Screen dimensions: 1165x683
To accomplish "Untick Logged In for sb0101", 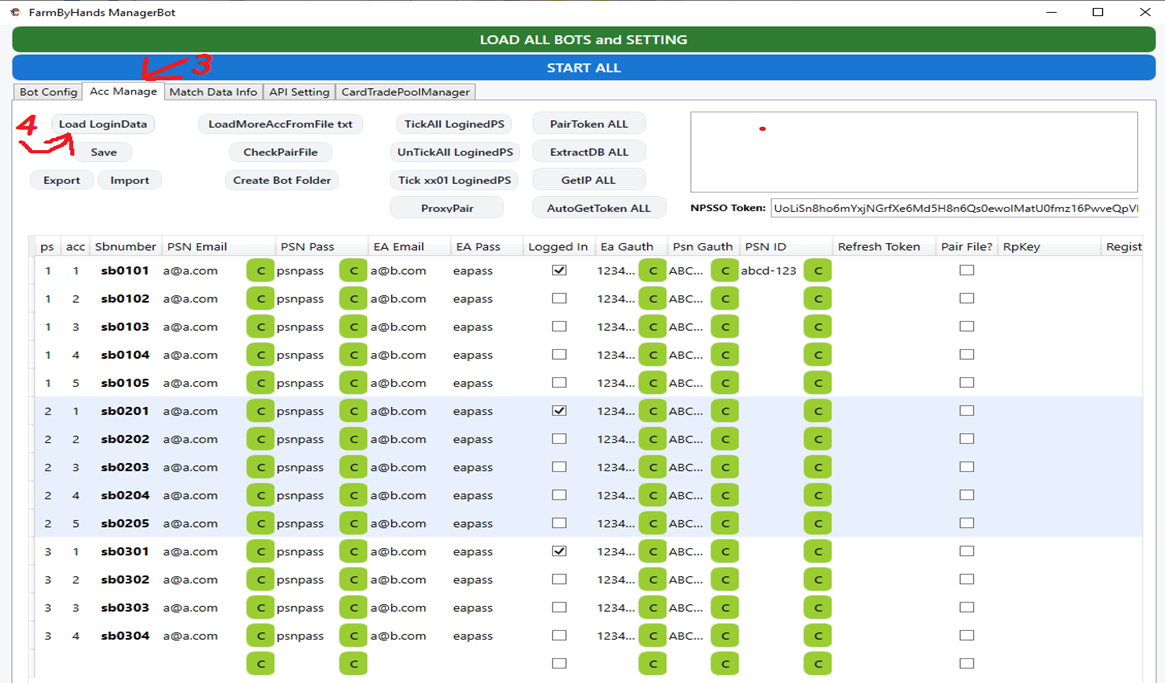I will pos(559,271).
